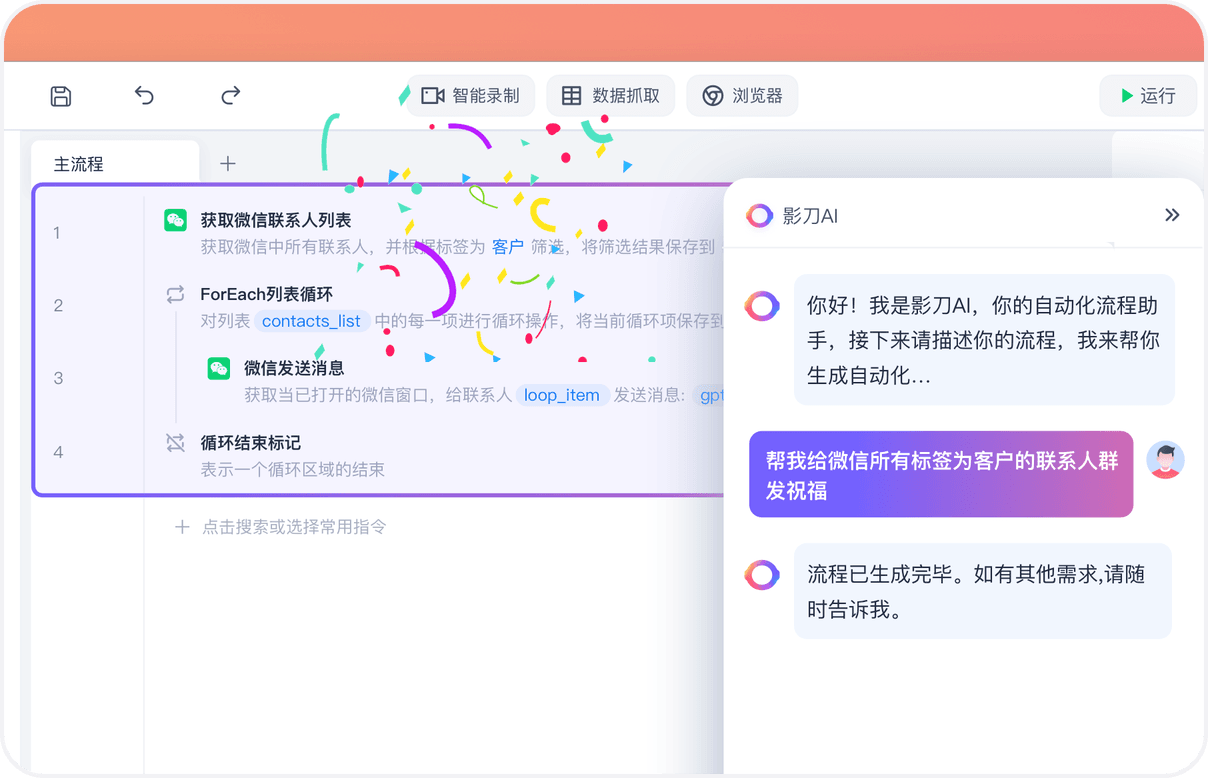Viewport: 1208px width, 778px height.
Task: Click the undo arrow icon
Action: [144, 96]
